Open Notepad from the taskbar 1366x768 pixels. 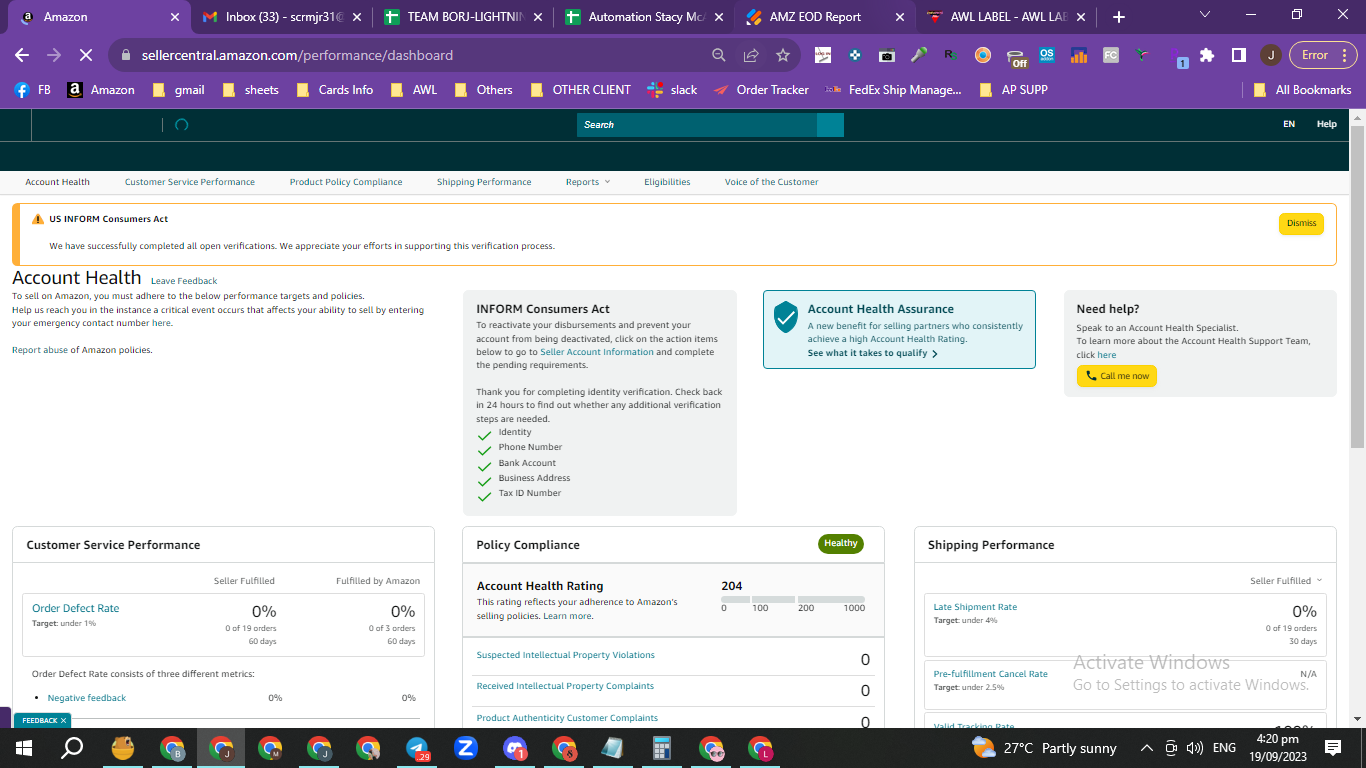(612, 748)
